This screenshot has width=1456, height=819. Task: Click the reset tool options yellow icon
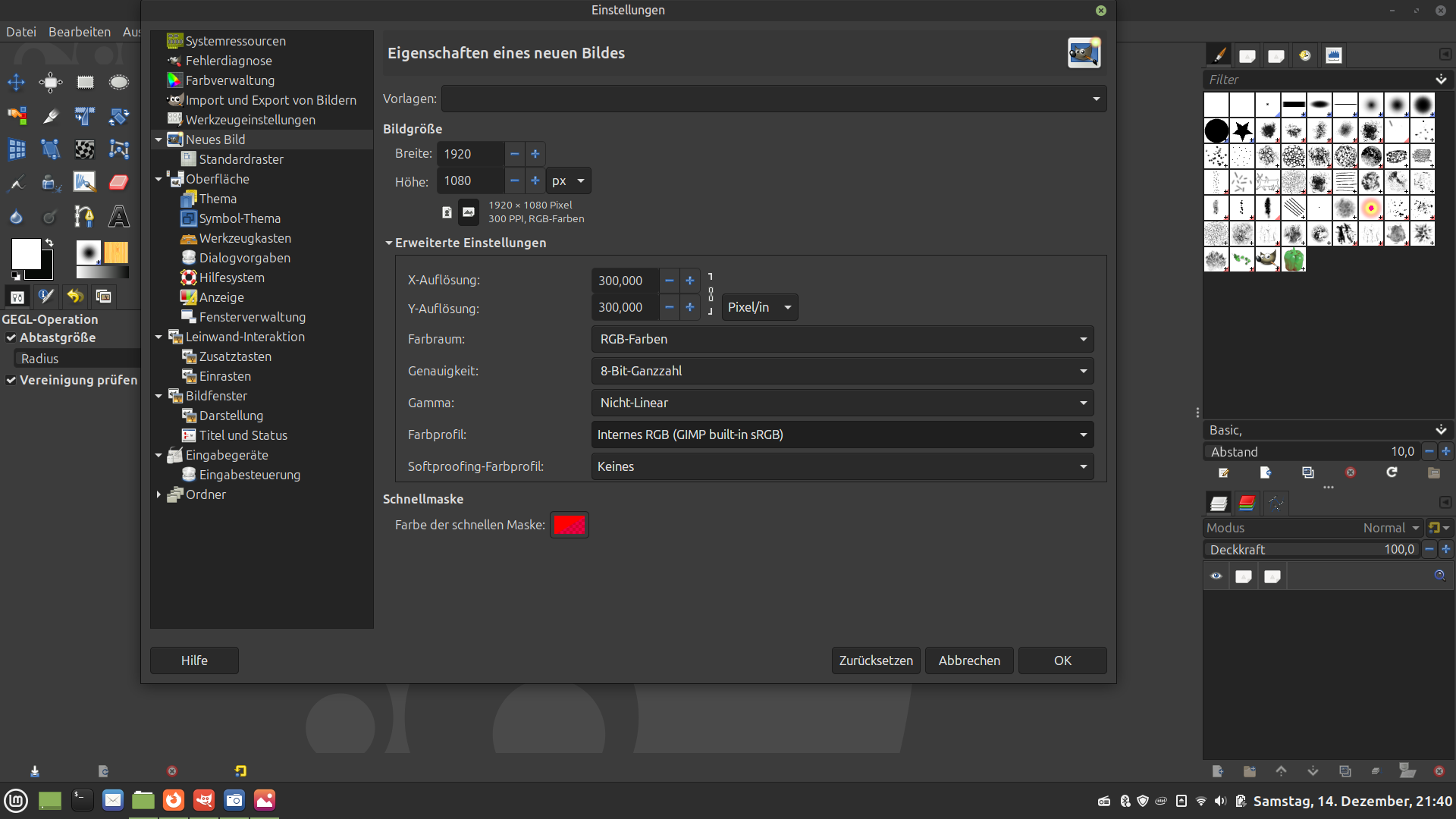pos(240,771)
